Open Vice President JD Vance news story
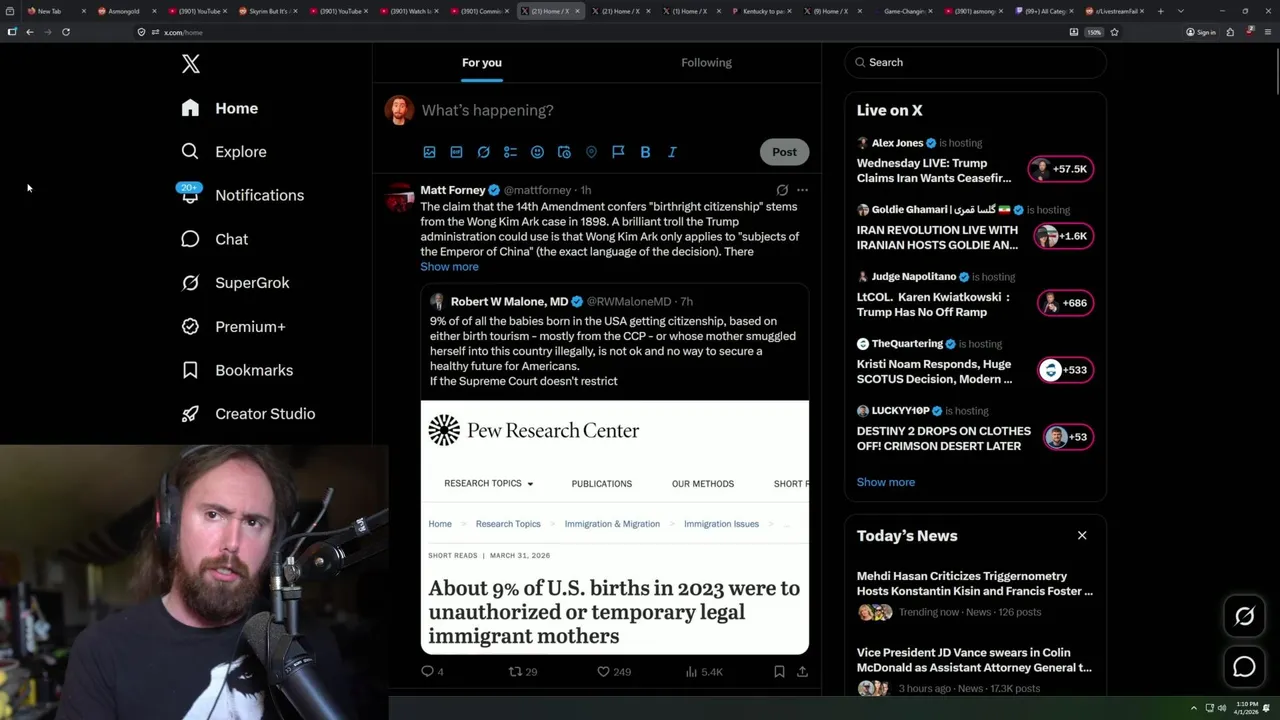This screenshot has width=1280, height=720. click(x=975, y=660)
